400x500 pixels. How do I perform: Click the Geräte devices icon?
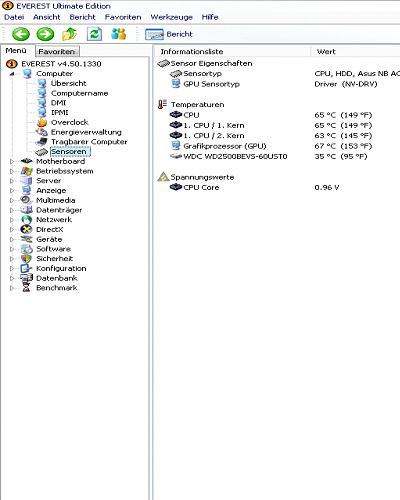(26, 239)
